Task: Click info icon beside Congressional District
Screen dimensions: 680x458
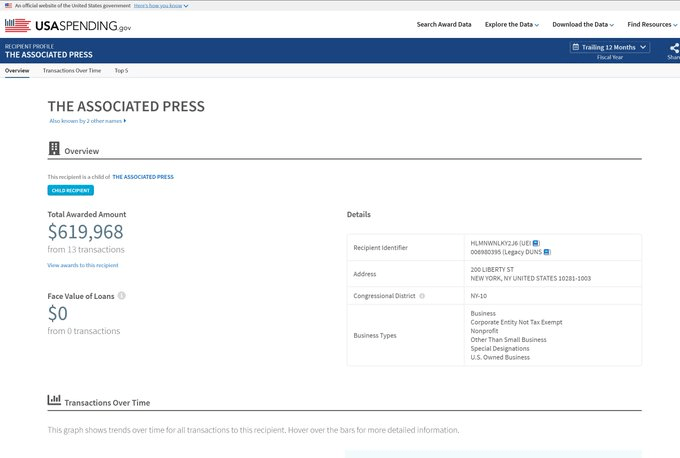Action: click(x=422, y=296)
